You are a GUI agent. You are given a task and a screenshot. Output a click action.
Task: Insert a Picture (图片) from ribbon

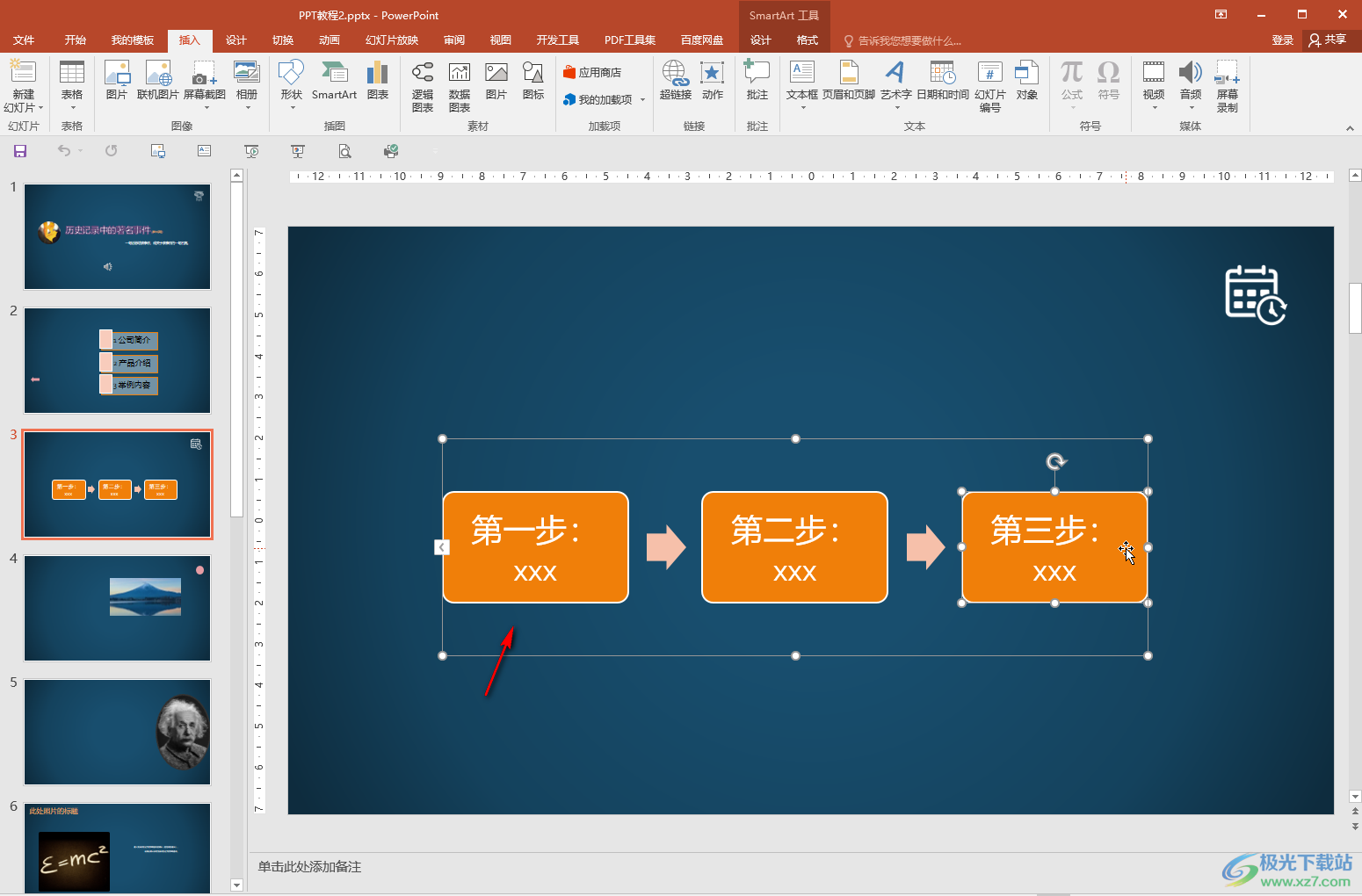click(x=117, y=81)
